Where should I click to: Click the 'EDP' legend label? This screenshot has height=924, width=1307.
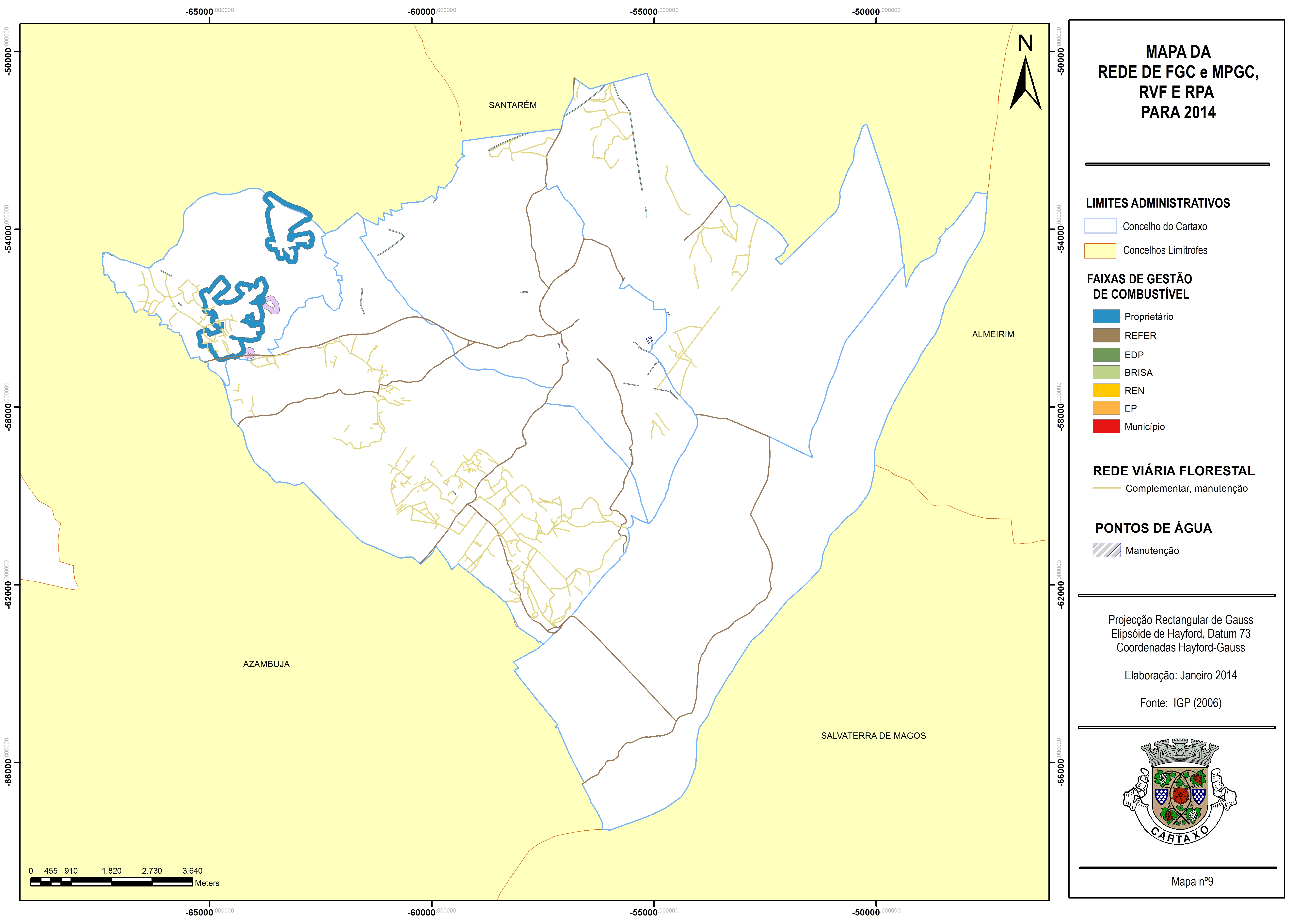[x=1134, y=355]
